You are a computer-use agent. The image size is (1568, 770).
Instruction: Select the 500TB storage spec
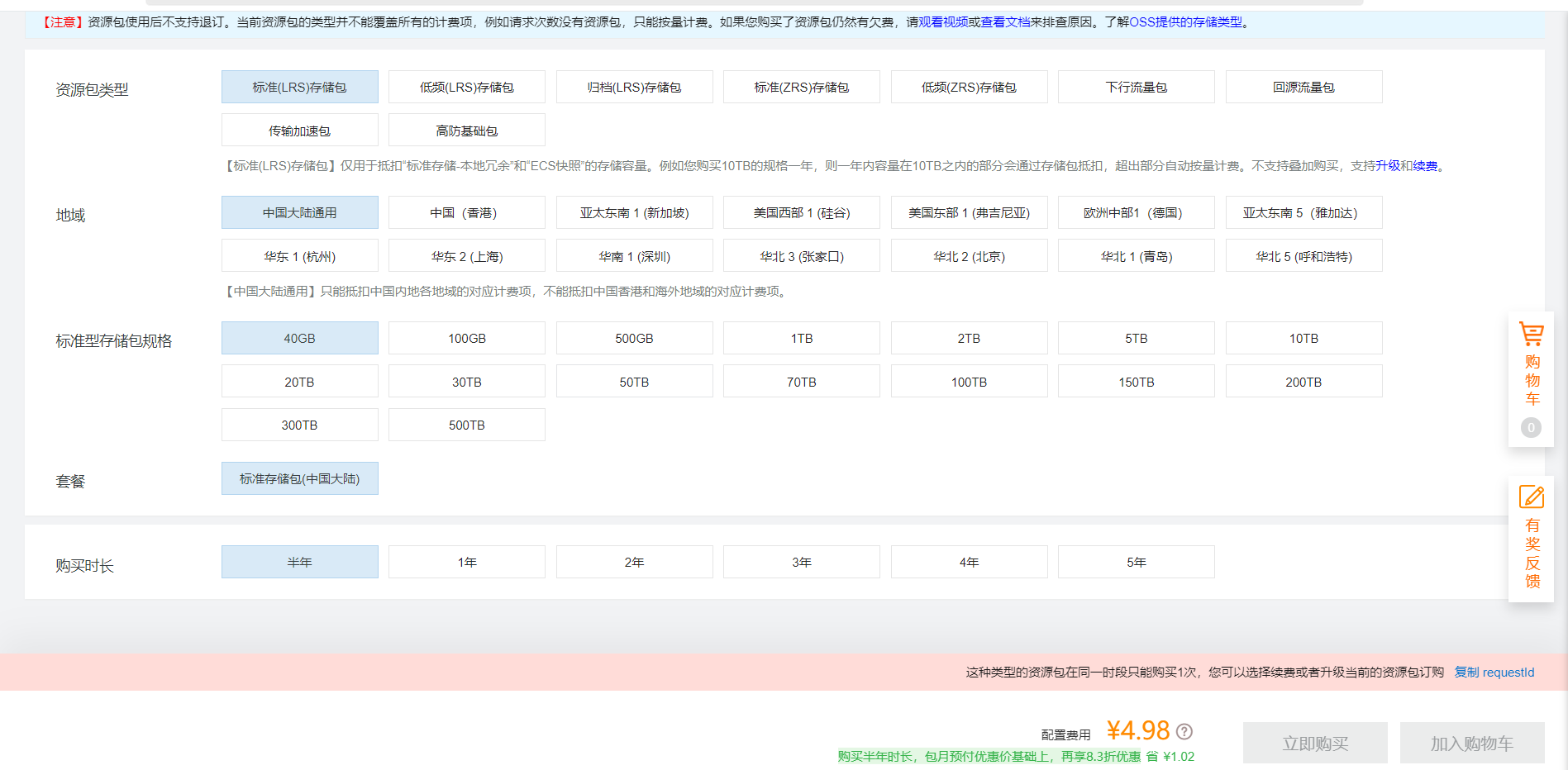pyautogui.click(x=466, y=425)
